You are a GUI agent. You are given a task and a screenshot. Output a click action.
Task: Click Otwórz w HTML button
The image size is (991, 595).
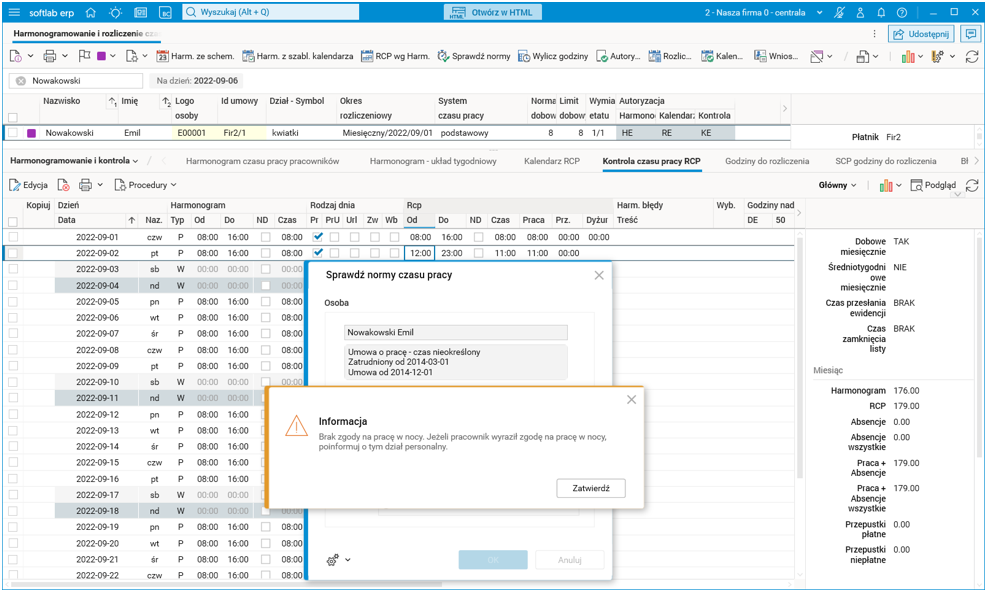coord(492,13)
